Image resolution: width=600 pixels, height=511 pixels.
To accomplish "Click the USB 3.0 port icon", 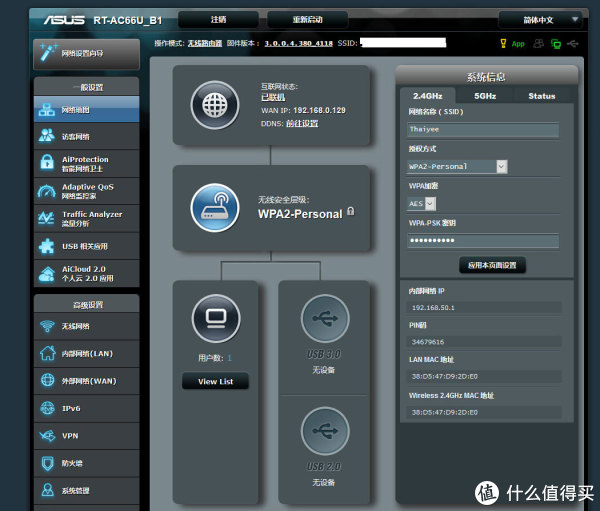I will pyautogui.click(x=325, y=318).
